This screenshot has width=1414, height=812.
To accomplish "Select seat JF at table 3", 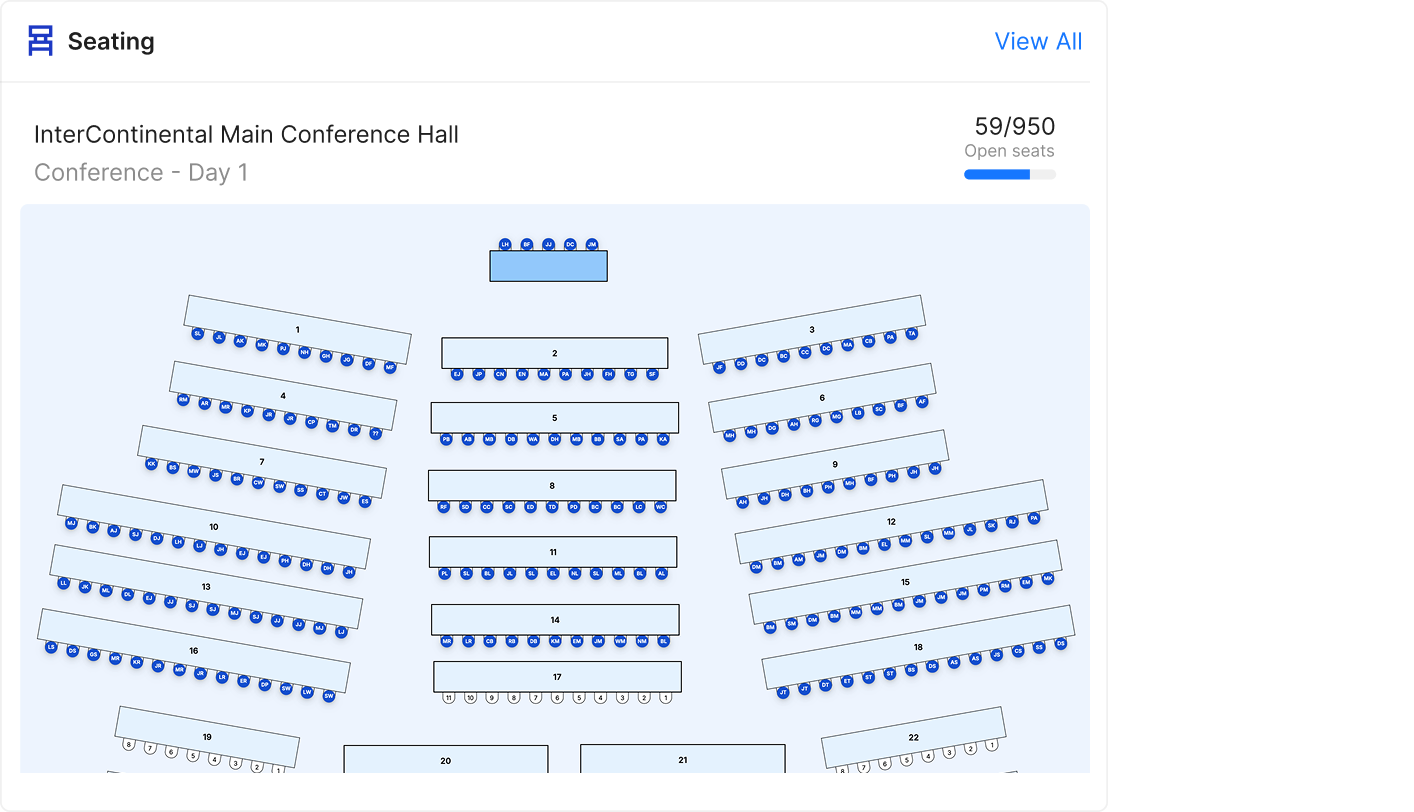I will pos(719,367).
